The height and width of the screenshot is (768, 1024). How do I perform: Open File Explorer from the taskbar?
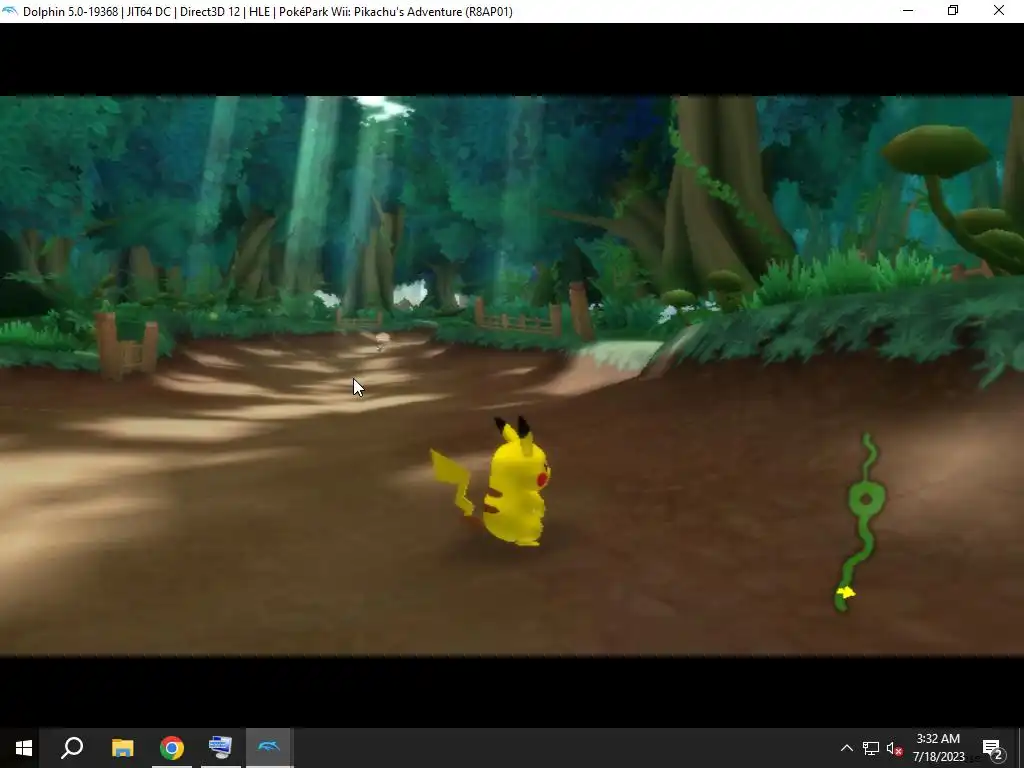click(122, 748)
